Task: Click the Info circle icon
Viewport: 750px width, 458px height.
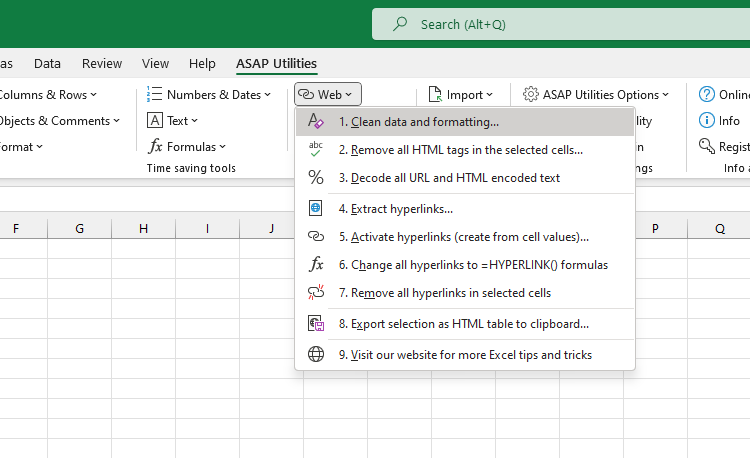Action: coord(706,120)
